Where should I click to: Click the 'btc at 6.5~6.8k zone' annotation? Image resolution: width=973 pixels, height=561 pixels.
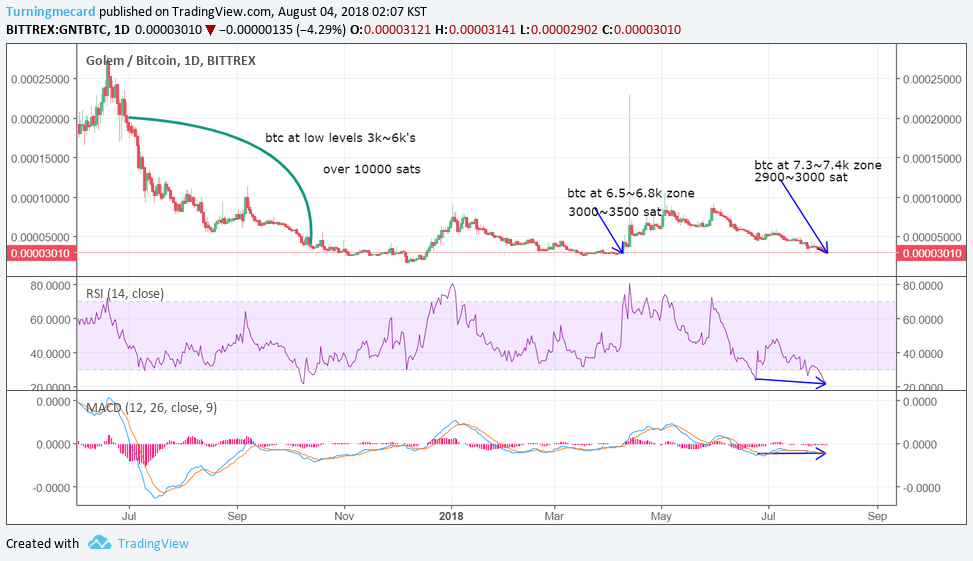(630, 193)
